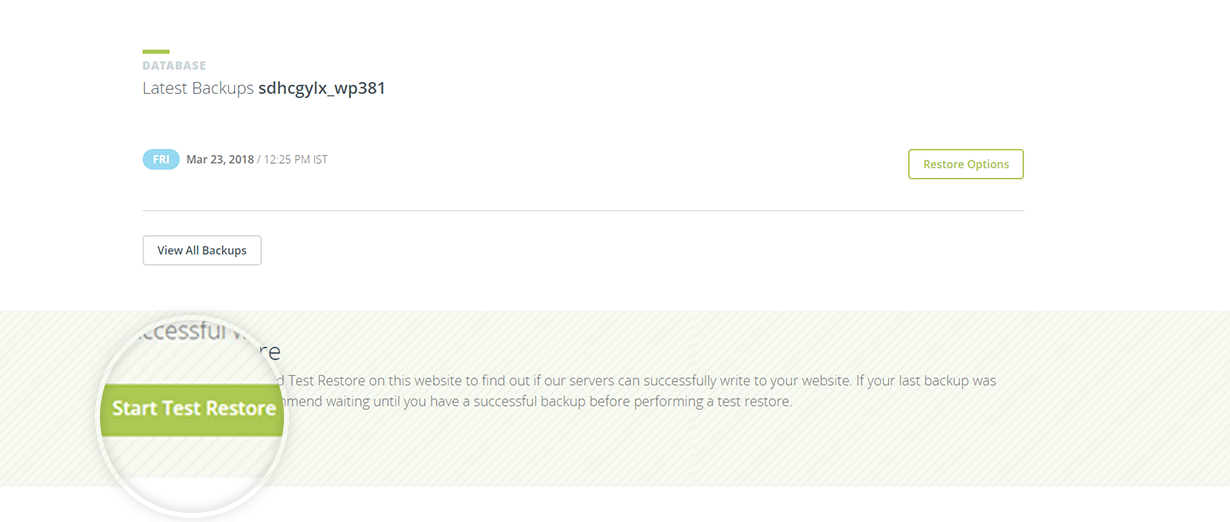Click the blue FRI day badge

pos(161,160)
